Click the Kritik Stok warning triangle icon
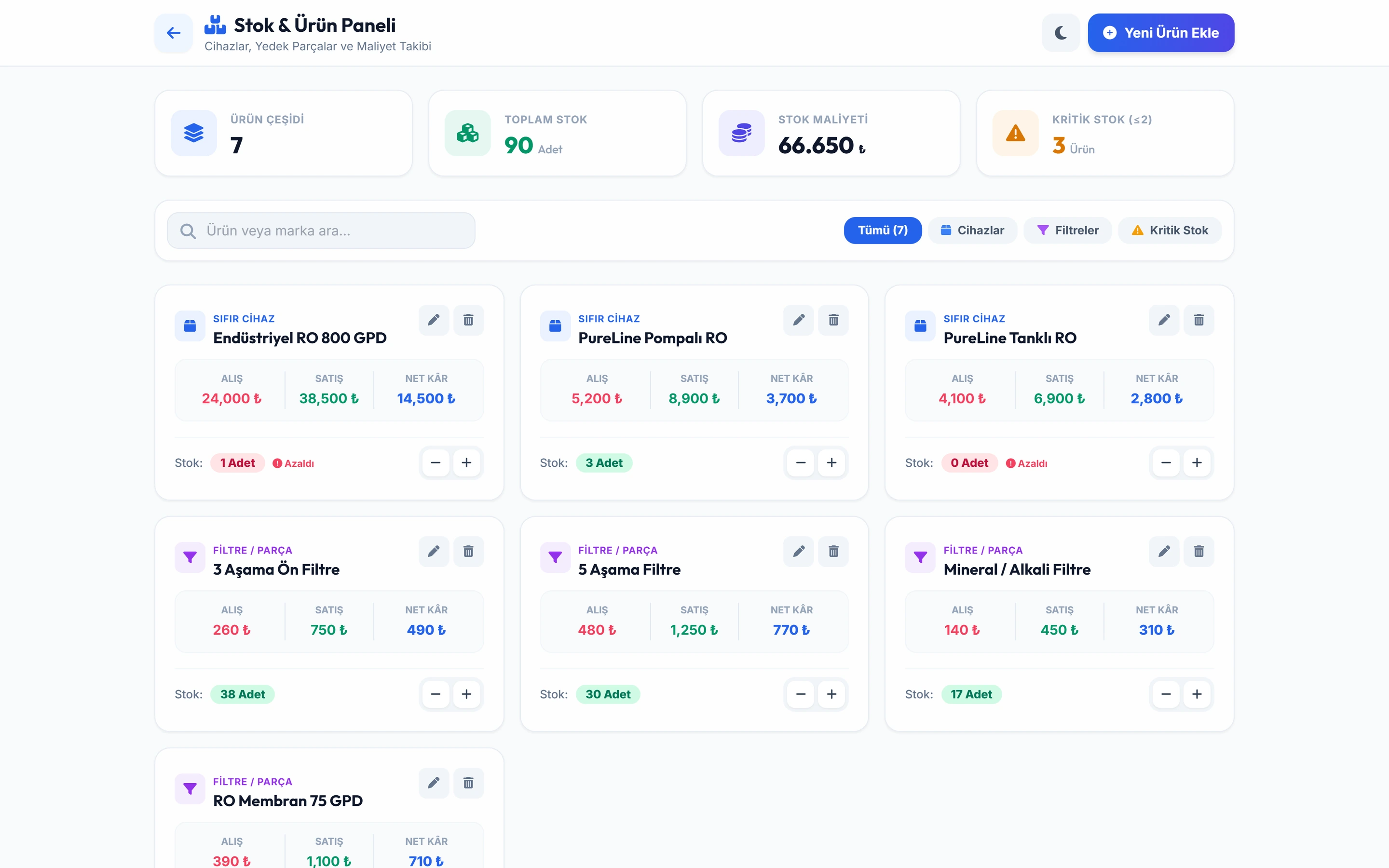1389x868 pixels. 1015,133
